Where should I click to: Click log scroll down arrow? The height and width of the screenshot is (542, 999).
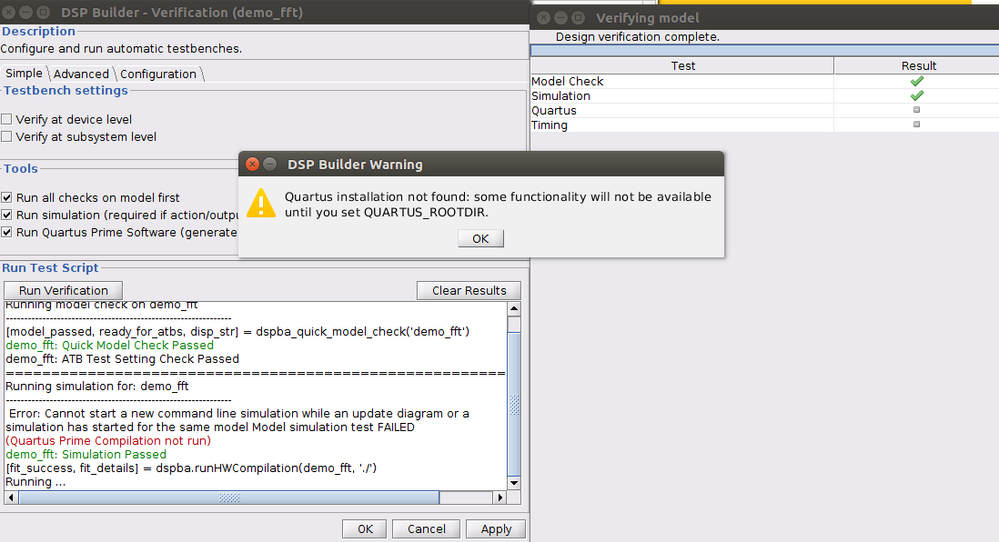click(x=514, y=483)
